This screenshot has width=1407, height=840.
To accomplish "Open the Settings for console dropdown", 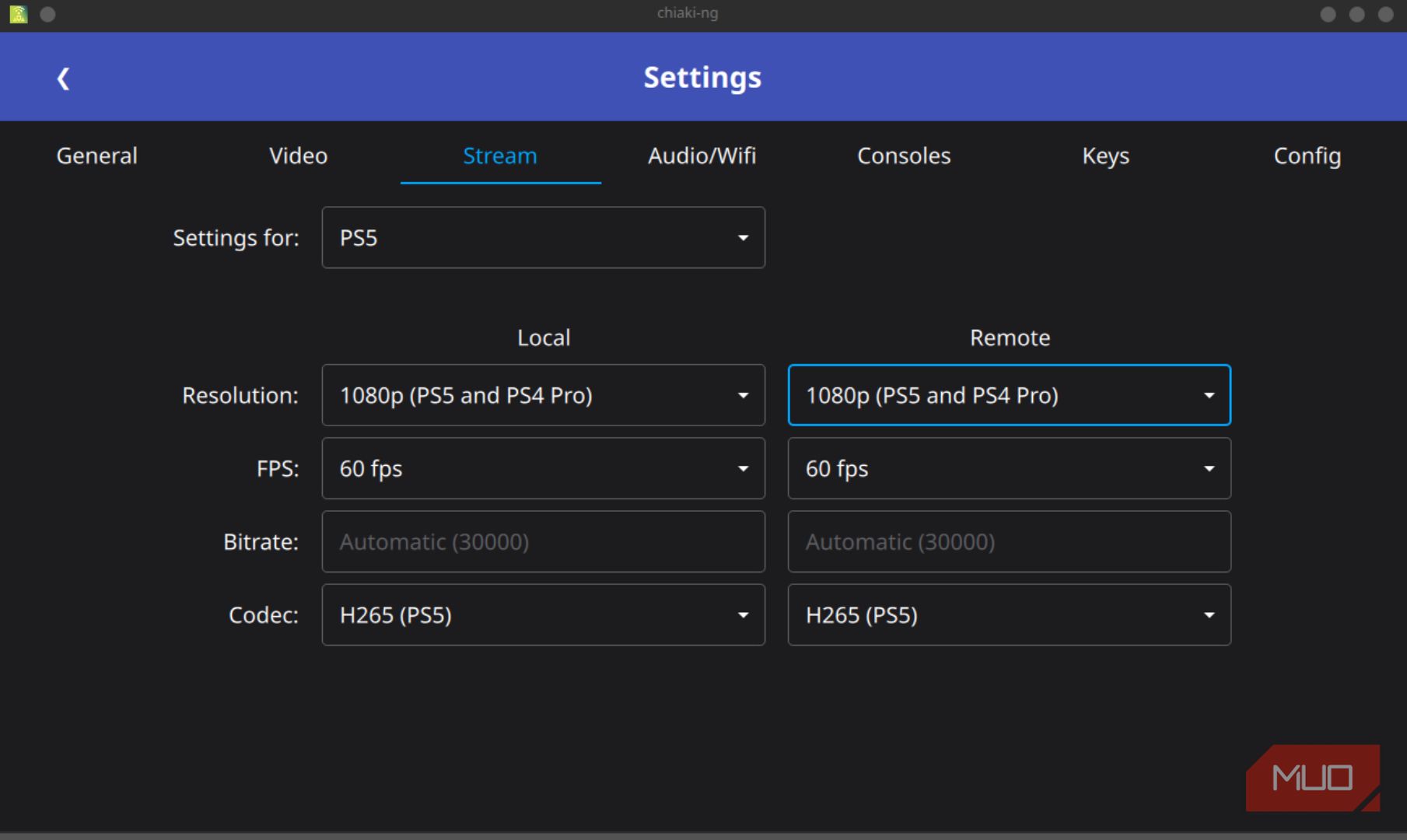I will click(x=543, y=237).
